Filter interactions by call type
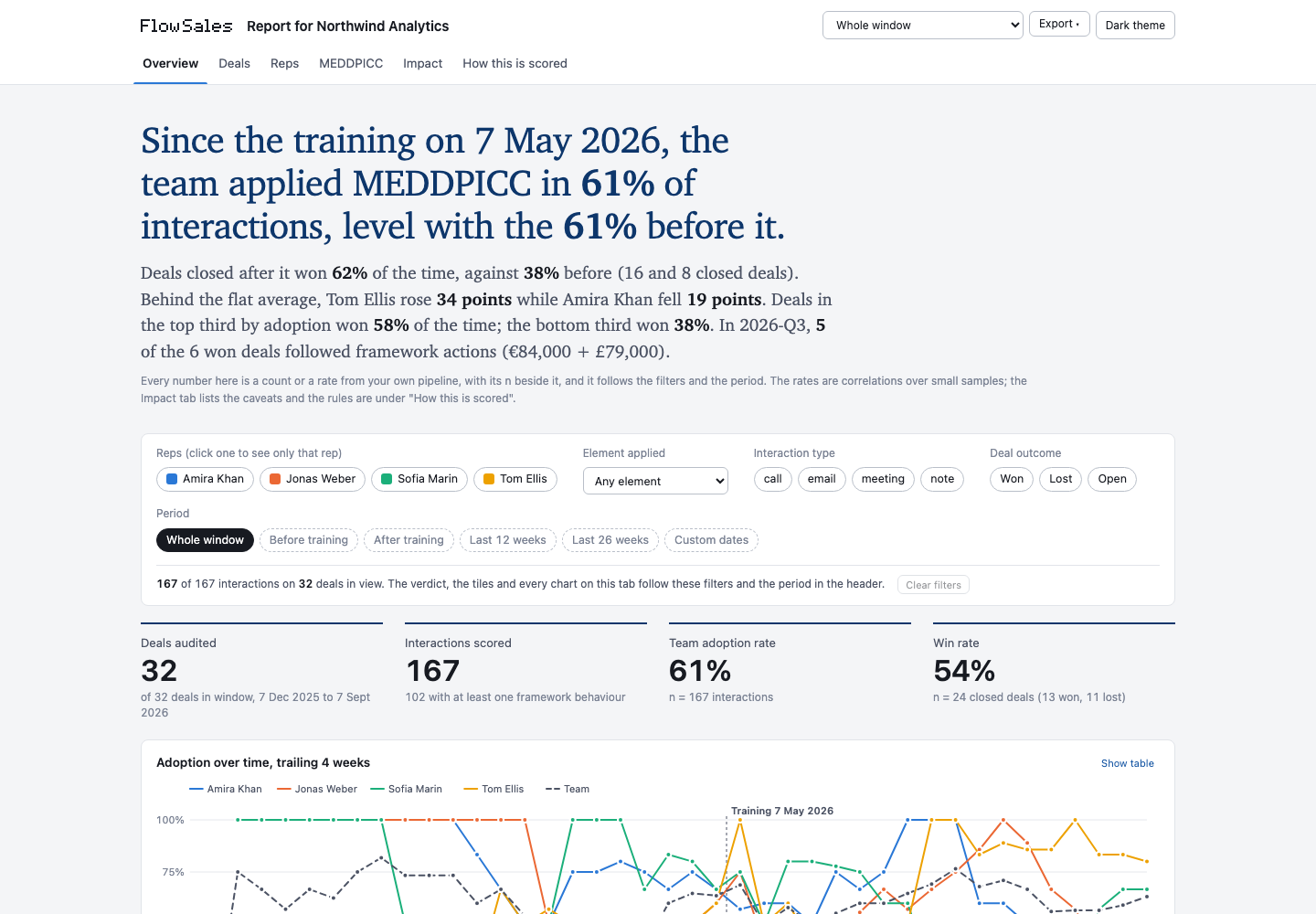Image resolution: width=1316 pixels, height=914 pixels. point(773,479)
